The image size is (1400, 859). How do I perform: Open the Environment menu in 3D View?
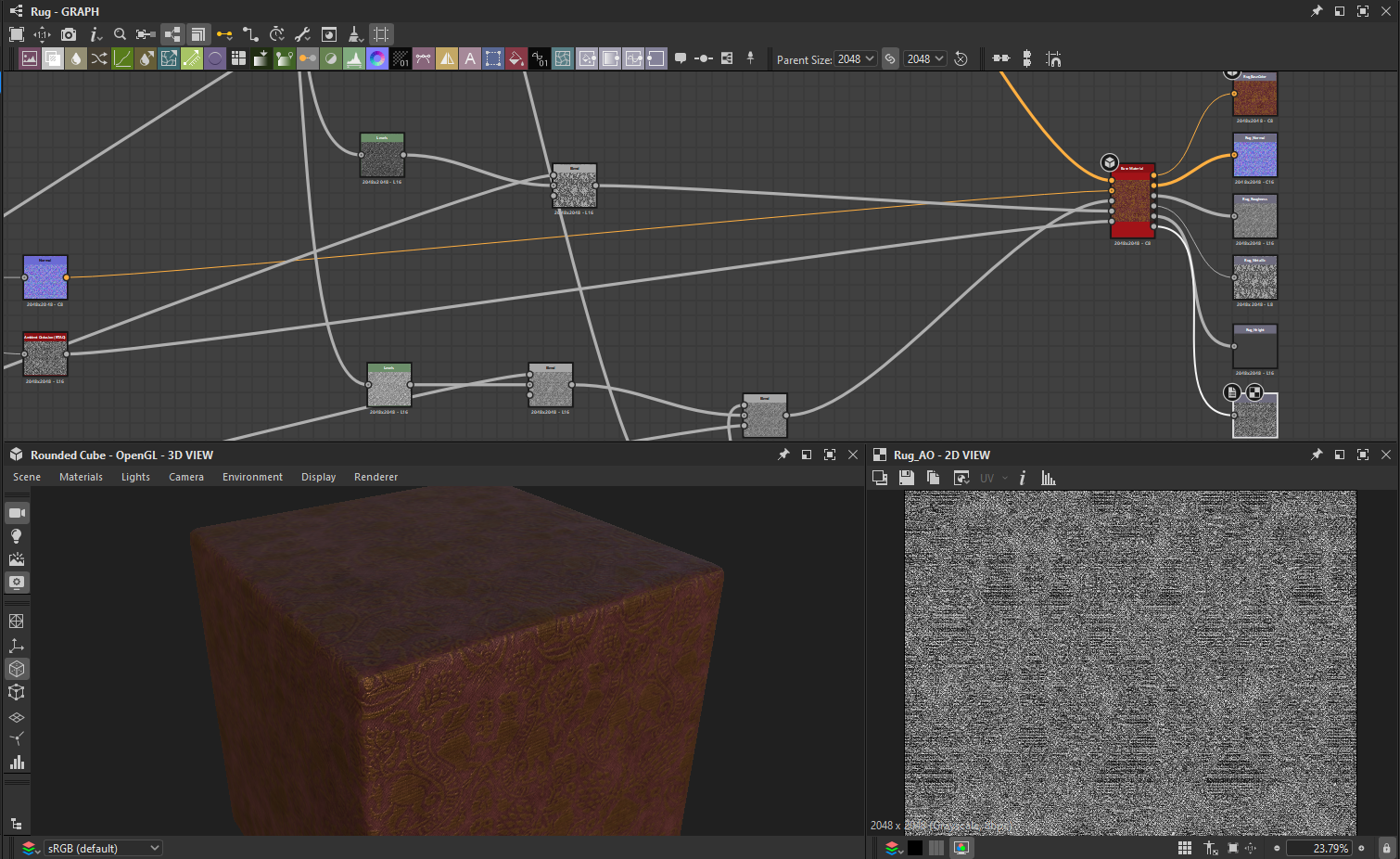click(252, 477)
